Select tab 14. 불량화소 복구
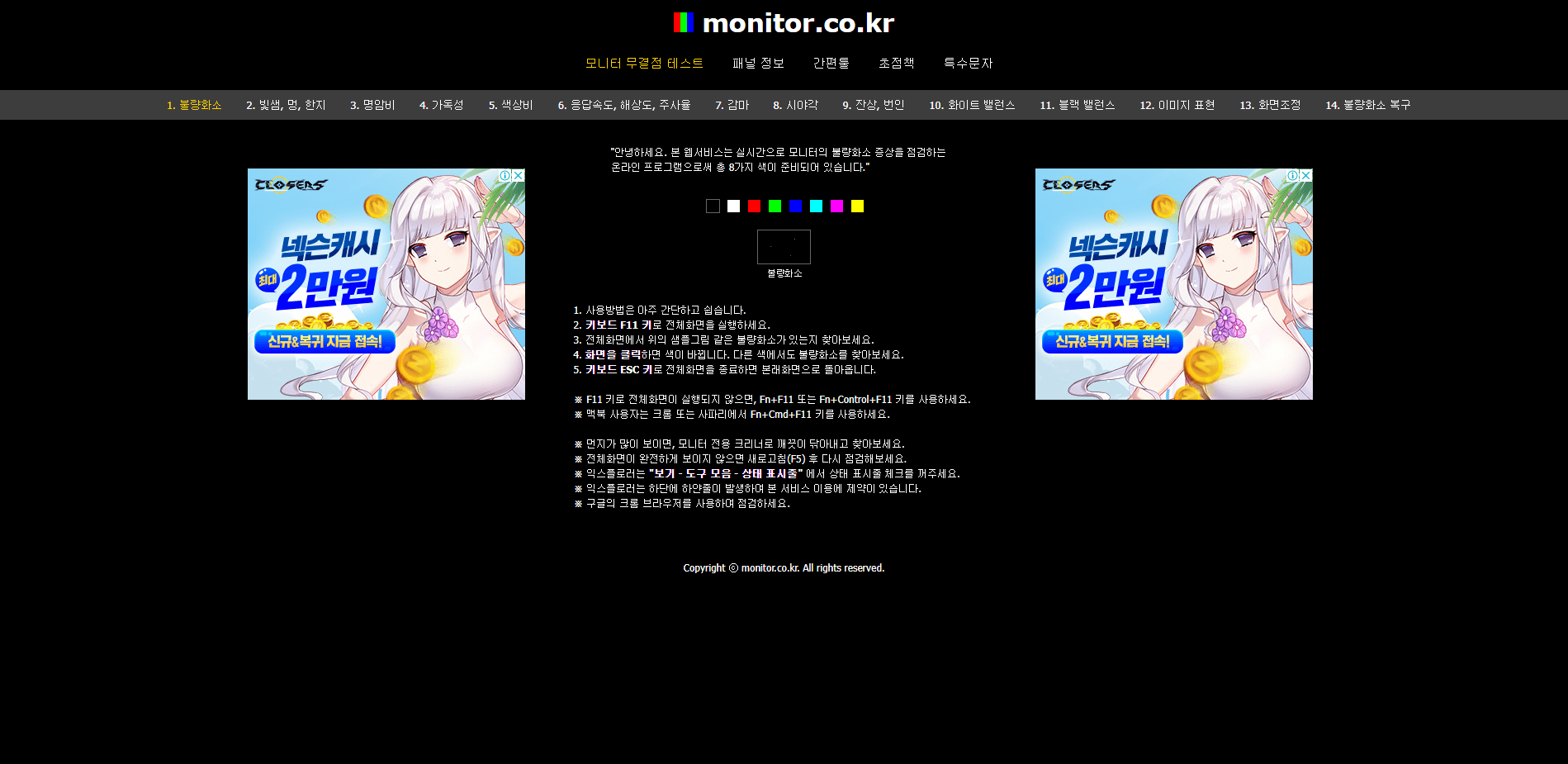 click(1367, 105)
